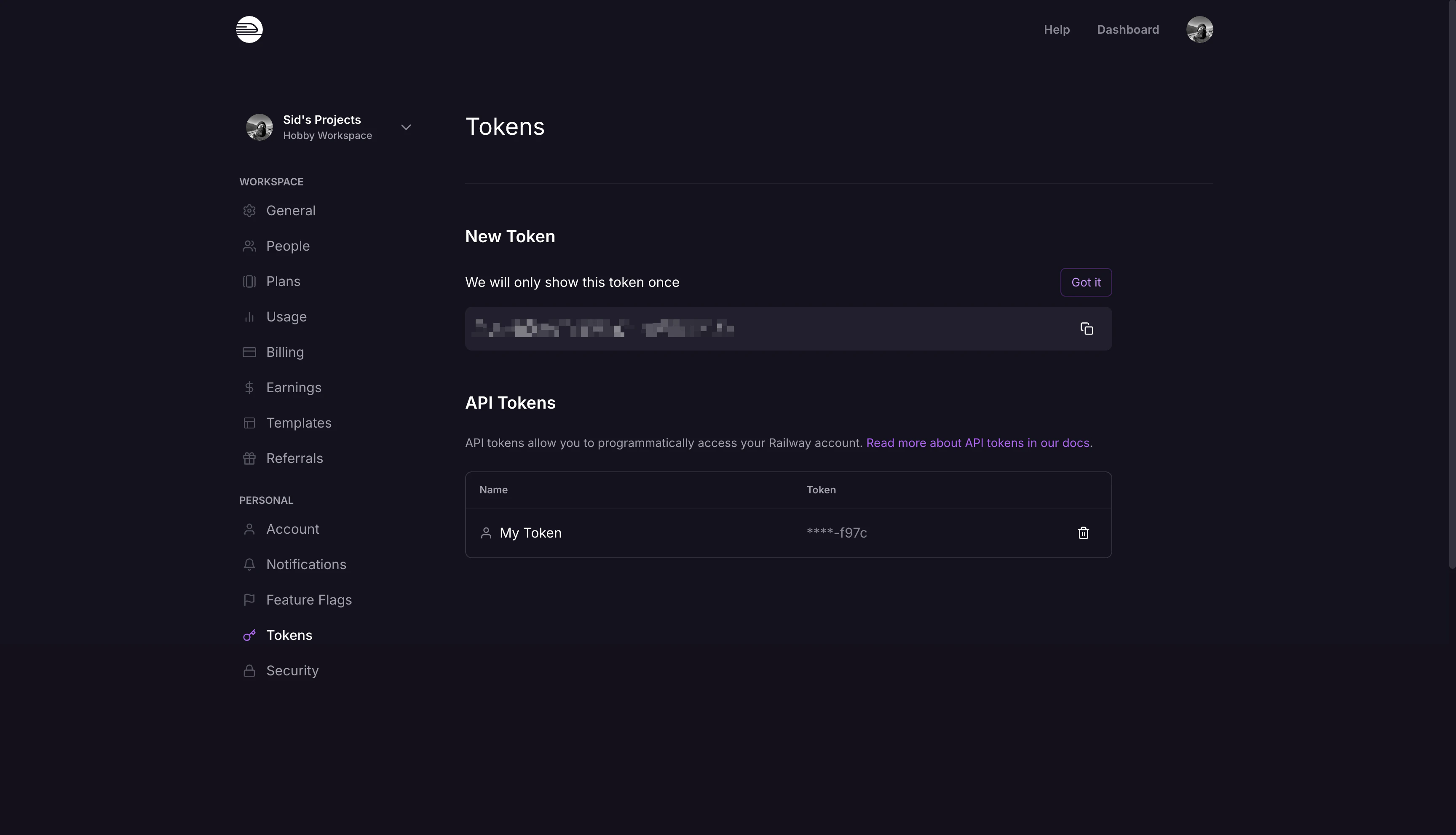Click the Got it button
The height and width of the screenshot is (835, 1456).
1086,282
